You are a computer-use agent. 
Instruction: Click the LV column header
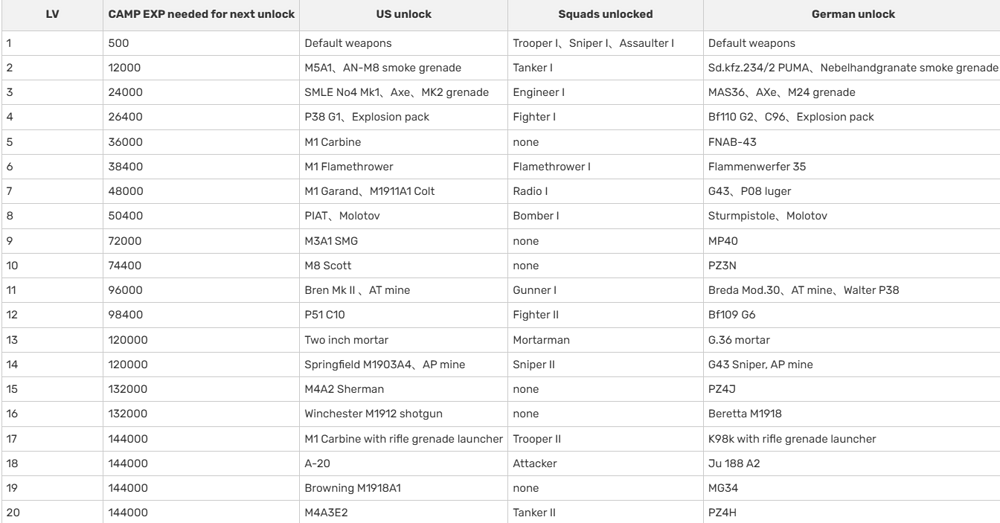click(x=52, y=14)
